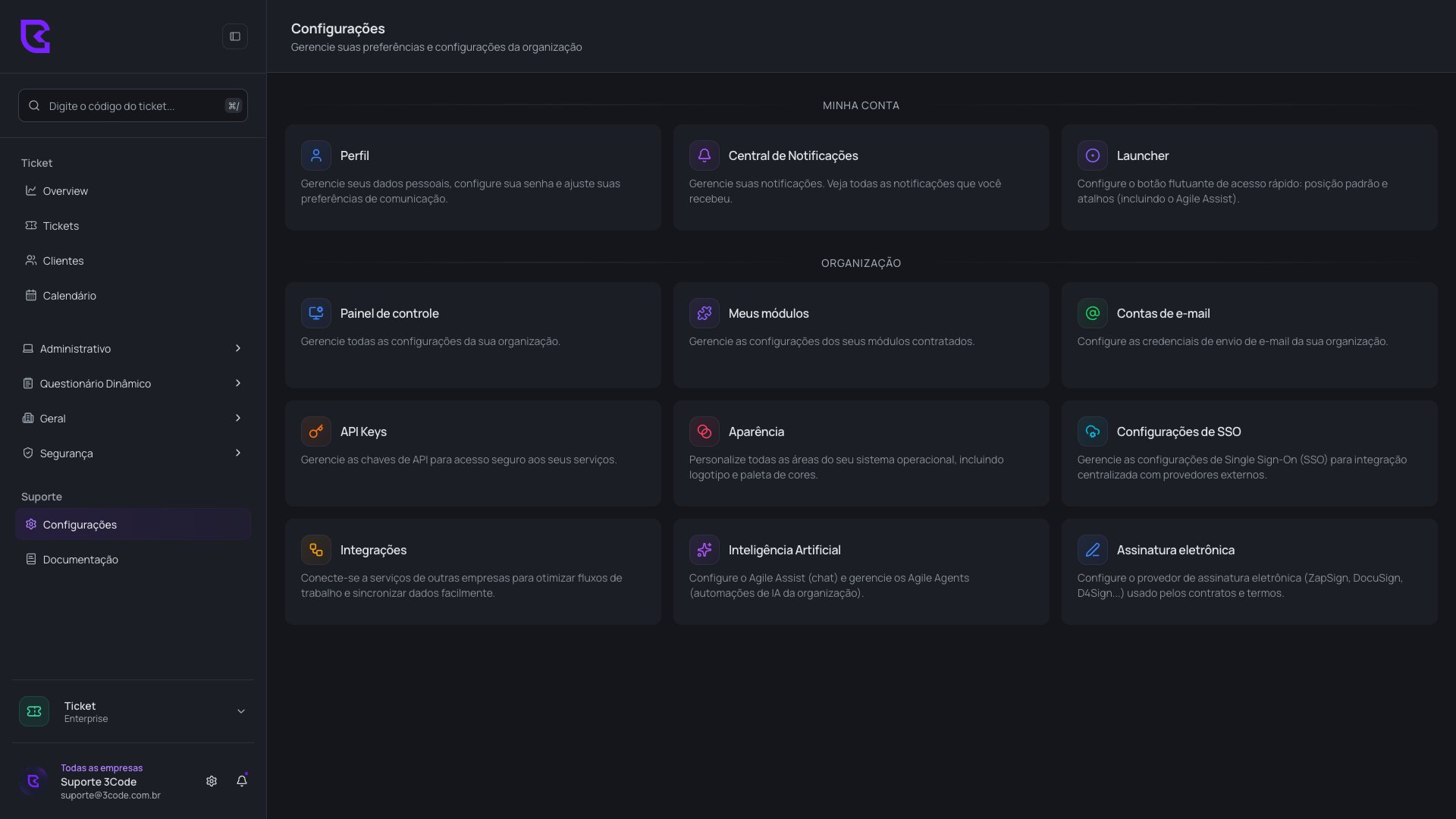
Task: Click the Launcher circle-dot icon
Action: point(1093,155)
